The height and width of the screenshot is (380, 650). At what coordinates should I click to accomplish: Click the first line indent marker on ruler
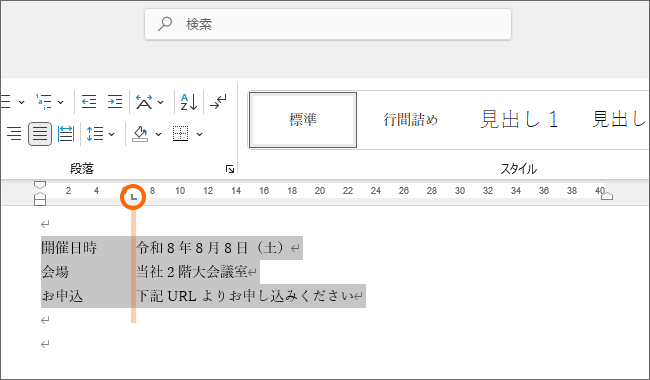point(40,185)
